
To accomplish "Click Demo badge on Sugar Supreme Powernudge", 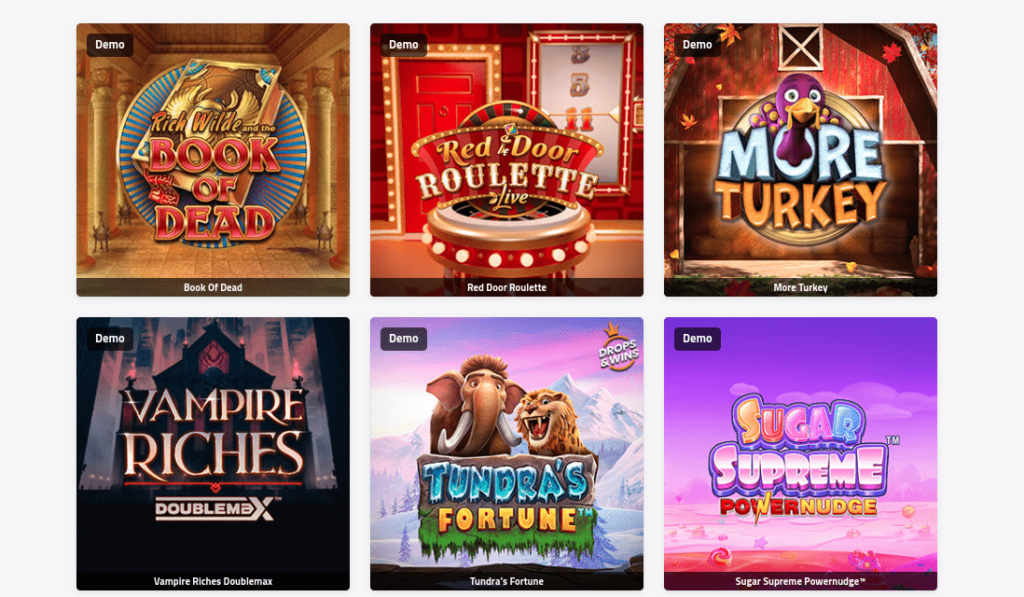I will (697, 338).
